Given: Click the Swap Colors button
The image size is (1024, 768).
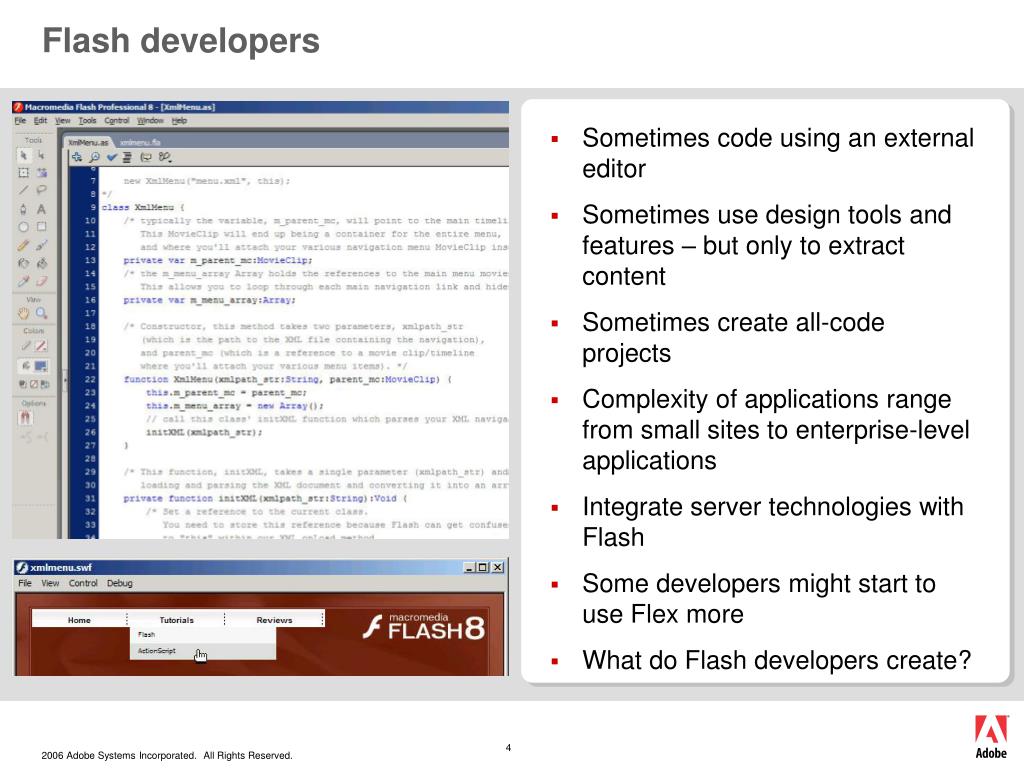Looking at the screenshot, I should [x=44, y=384].
